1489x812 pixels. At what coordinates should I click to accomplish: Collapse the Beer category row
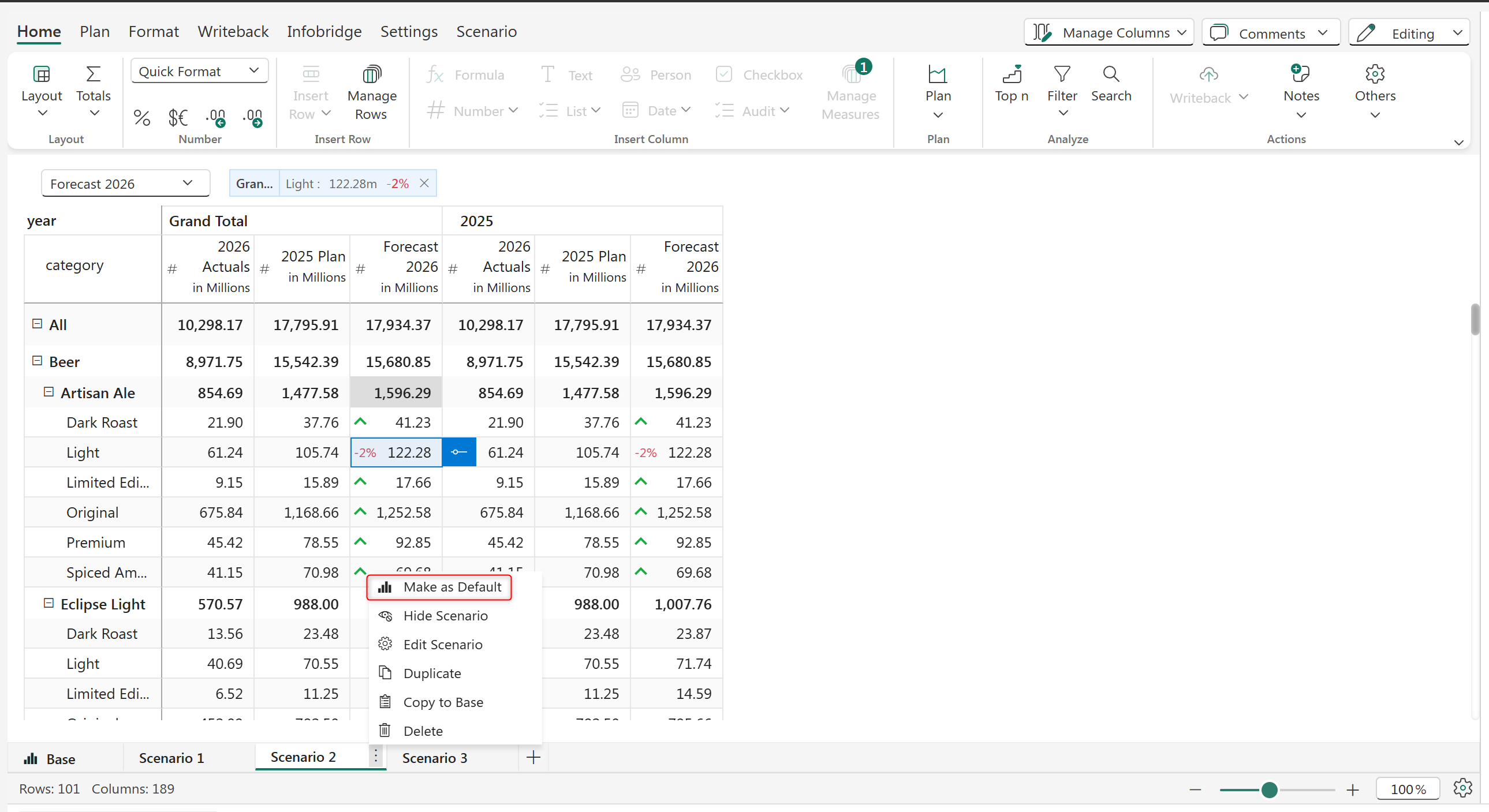[x=37, y=361]
